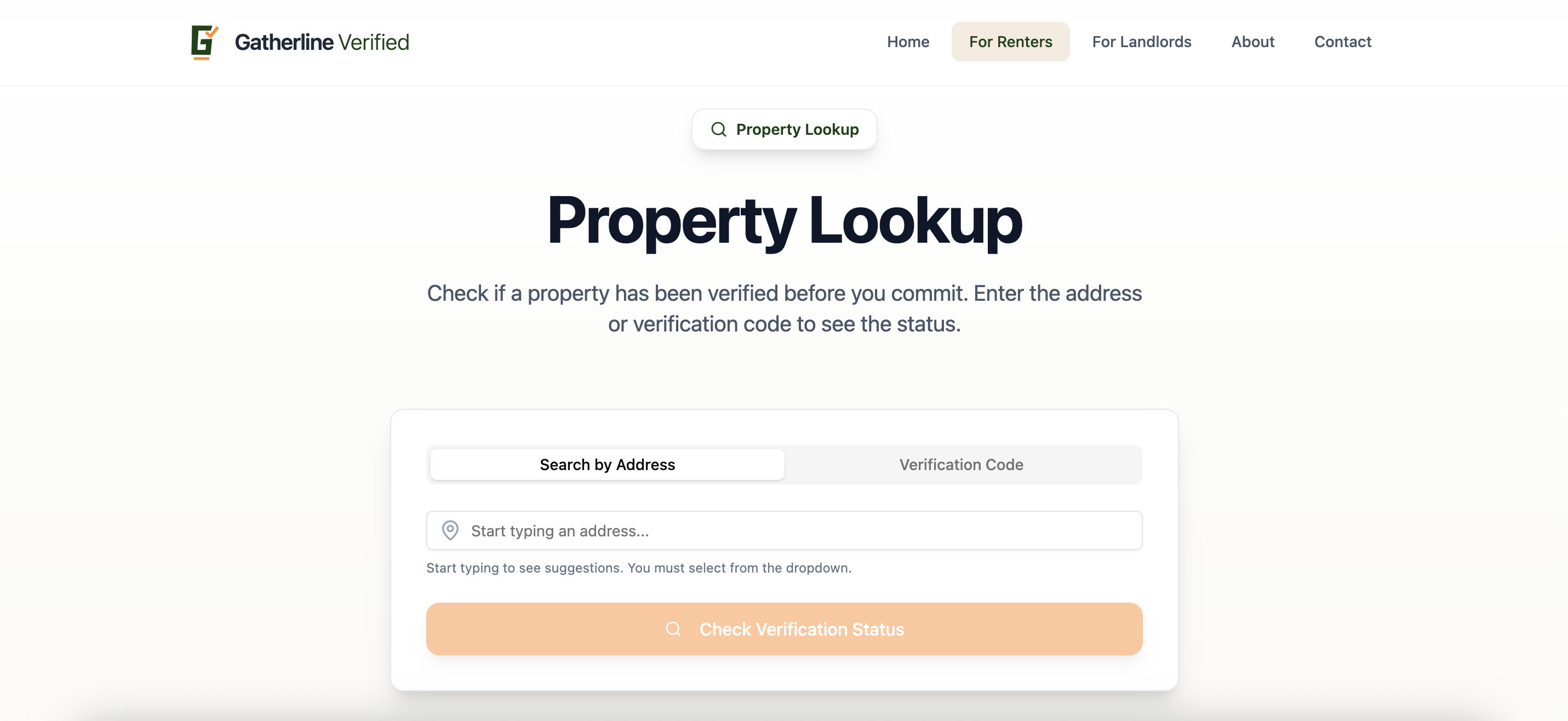Open the About page
The height and width of the screenshot is (721, 1568).
tap(1252, 42)
